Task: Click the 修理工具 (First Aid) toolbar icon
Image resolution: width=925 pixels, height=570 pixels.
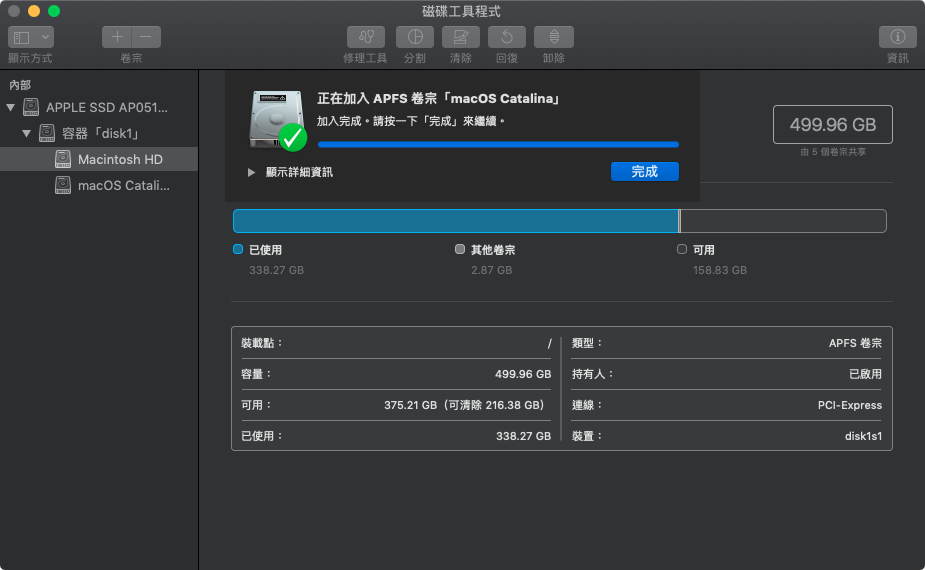Action: pyautogui.click(x=364, y=37)
